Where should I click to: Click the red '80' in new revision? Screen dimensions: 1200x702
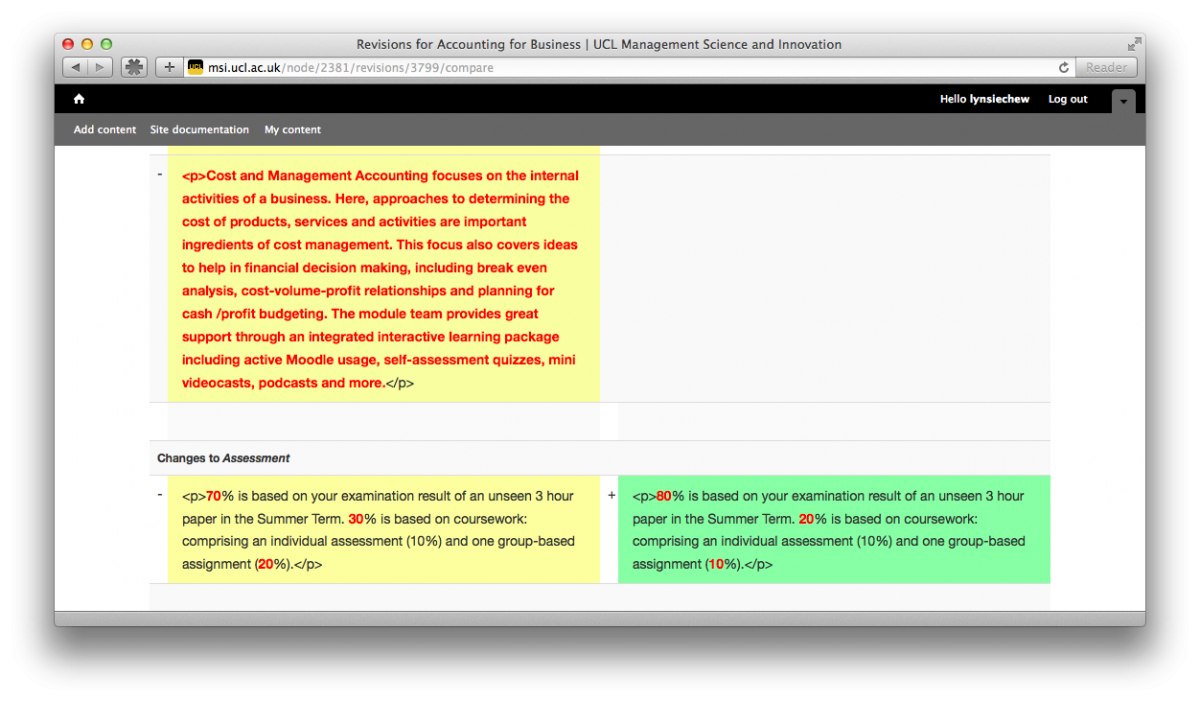click(x=664, y=496)
